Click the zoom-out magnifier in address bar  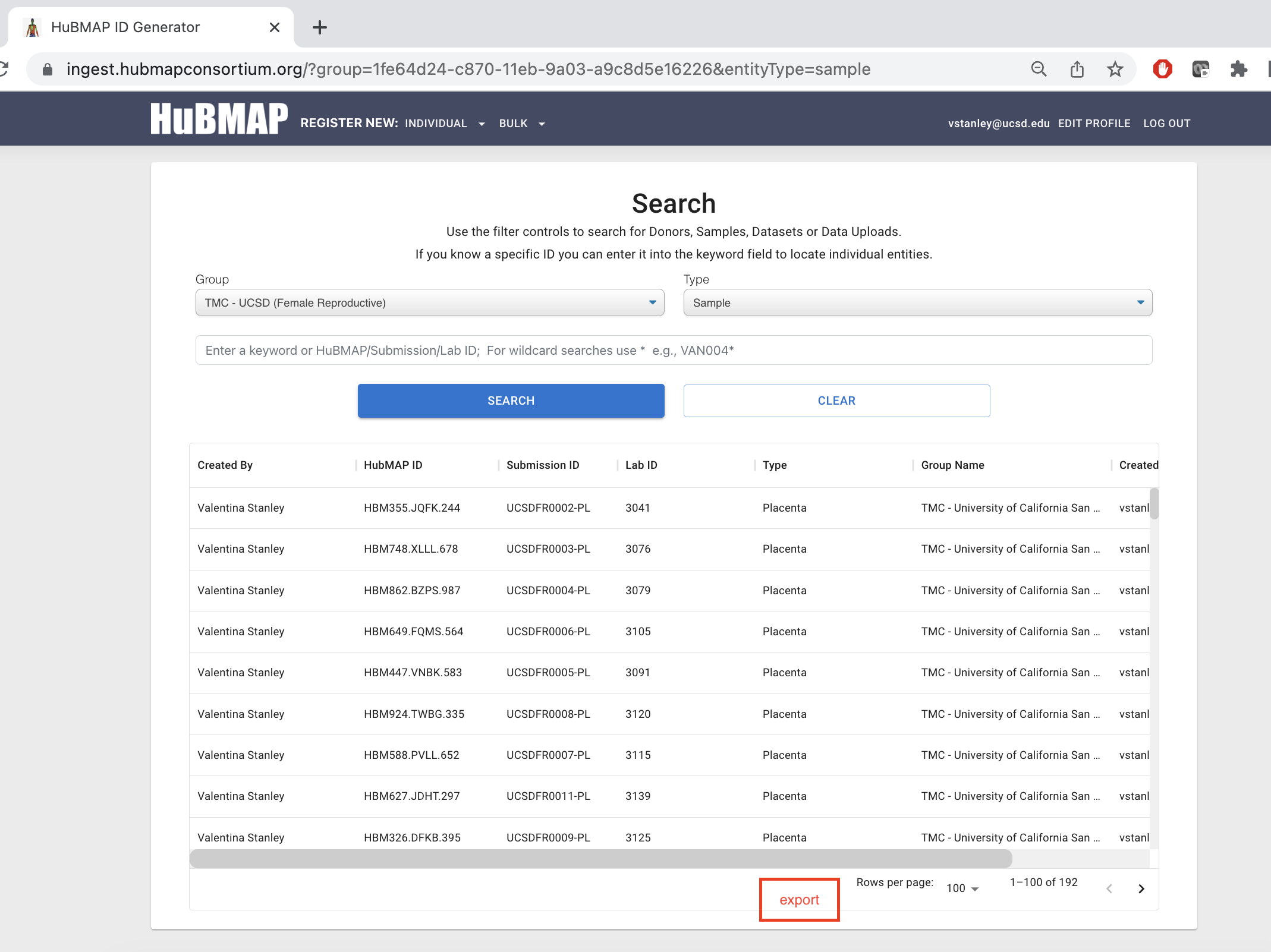[1039, 68]
